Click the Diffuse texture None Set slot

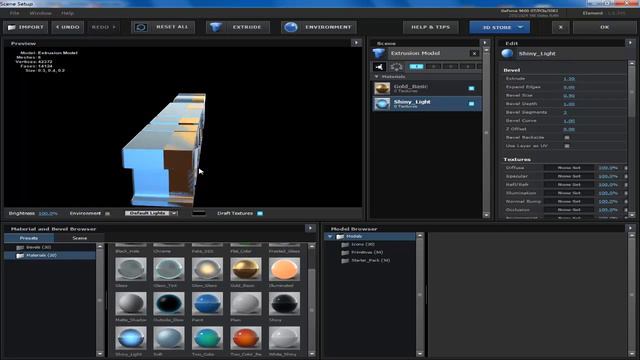pyautogui.click(x=569, y=168)
